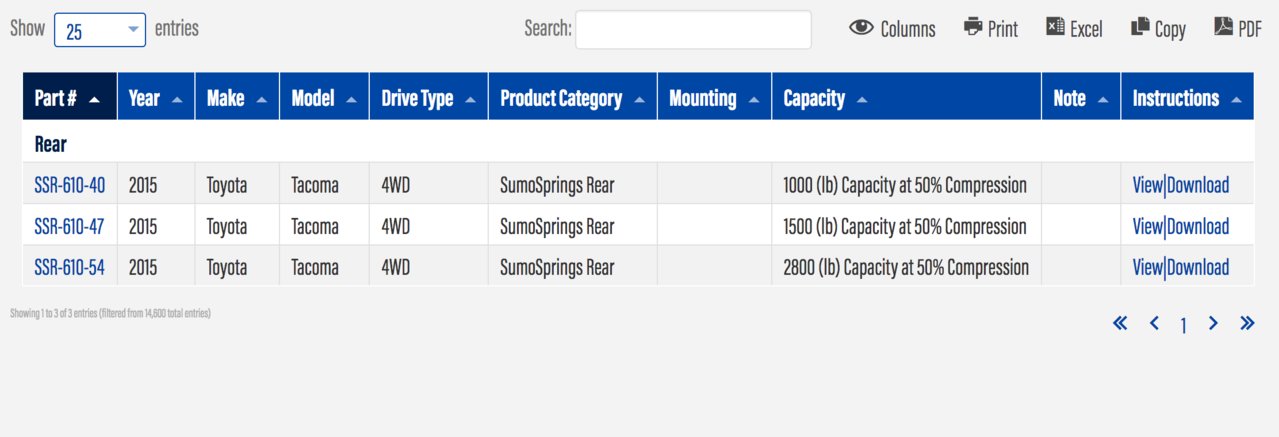Image resolution: width=1279 pixels, height=437 pixels.
Task: Open the Columns visibility menu
Action: [892, 29]
